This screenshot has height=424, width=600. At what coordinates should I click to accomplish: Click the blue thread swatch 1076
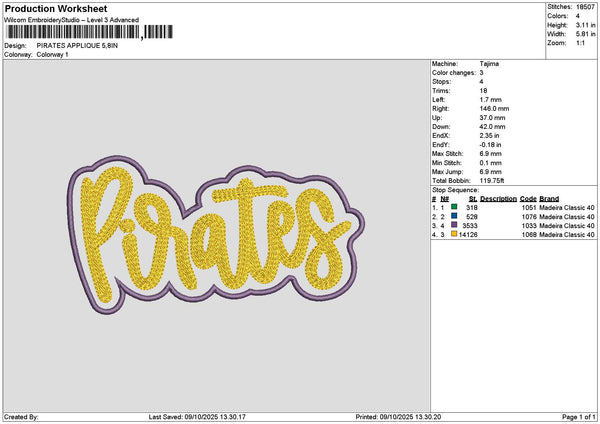coord(454,216)
